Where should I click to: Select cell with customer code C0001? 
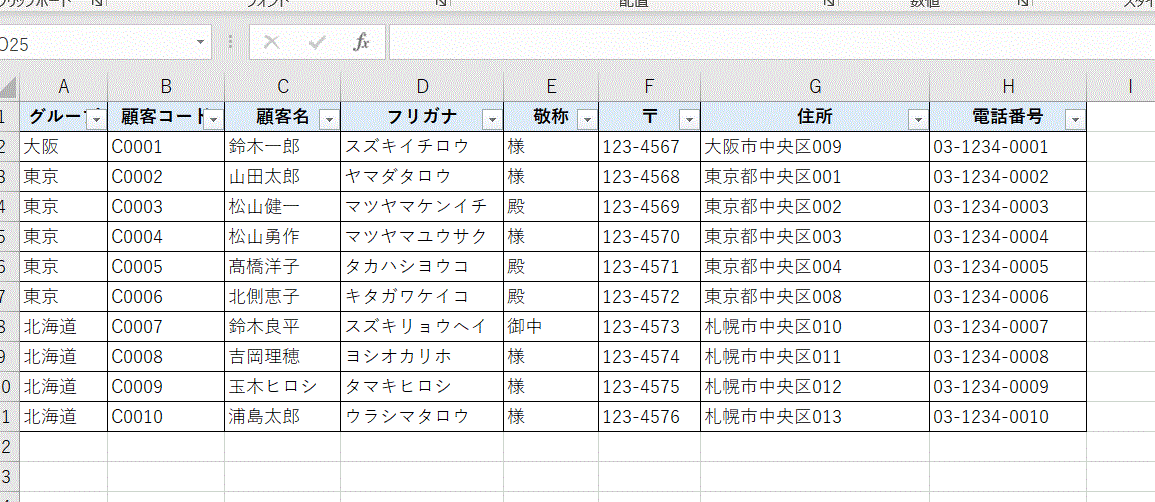click(x=166, y=146)
